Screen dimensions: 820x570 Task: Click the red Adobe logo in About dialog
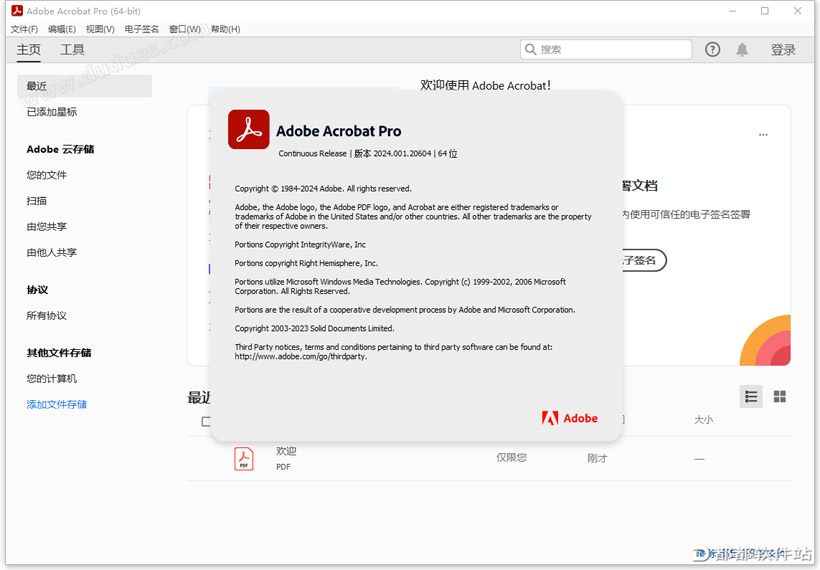pos(570,418)
